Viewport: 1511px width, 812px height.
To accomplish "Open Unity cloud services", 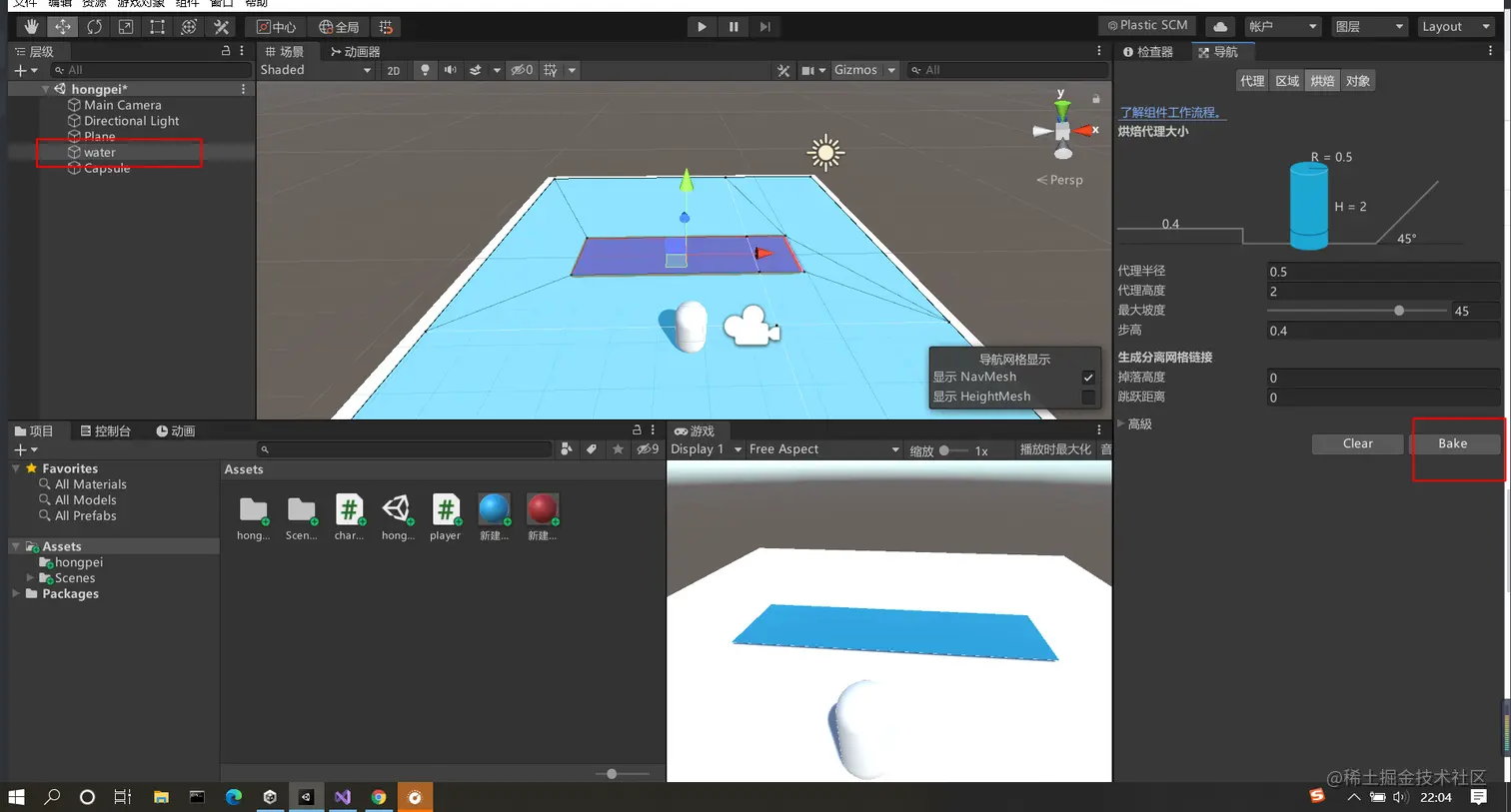I will click(1220, 27).
